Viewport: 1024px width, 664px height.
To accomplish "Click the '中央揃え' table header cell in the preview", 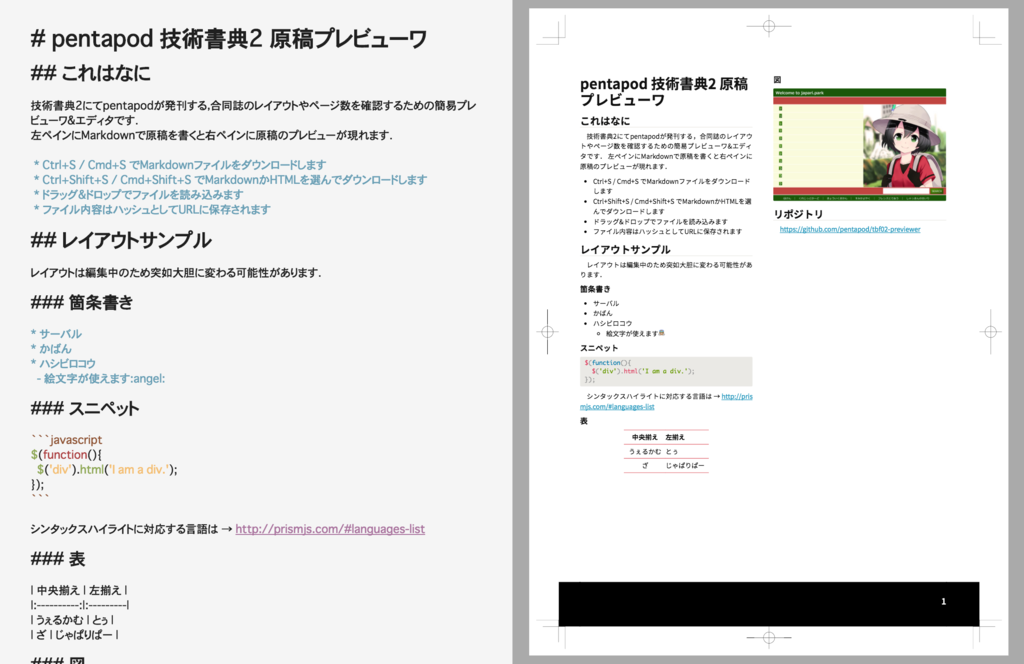I will point(645,437).
